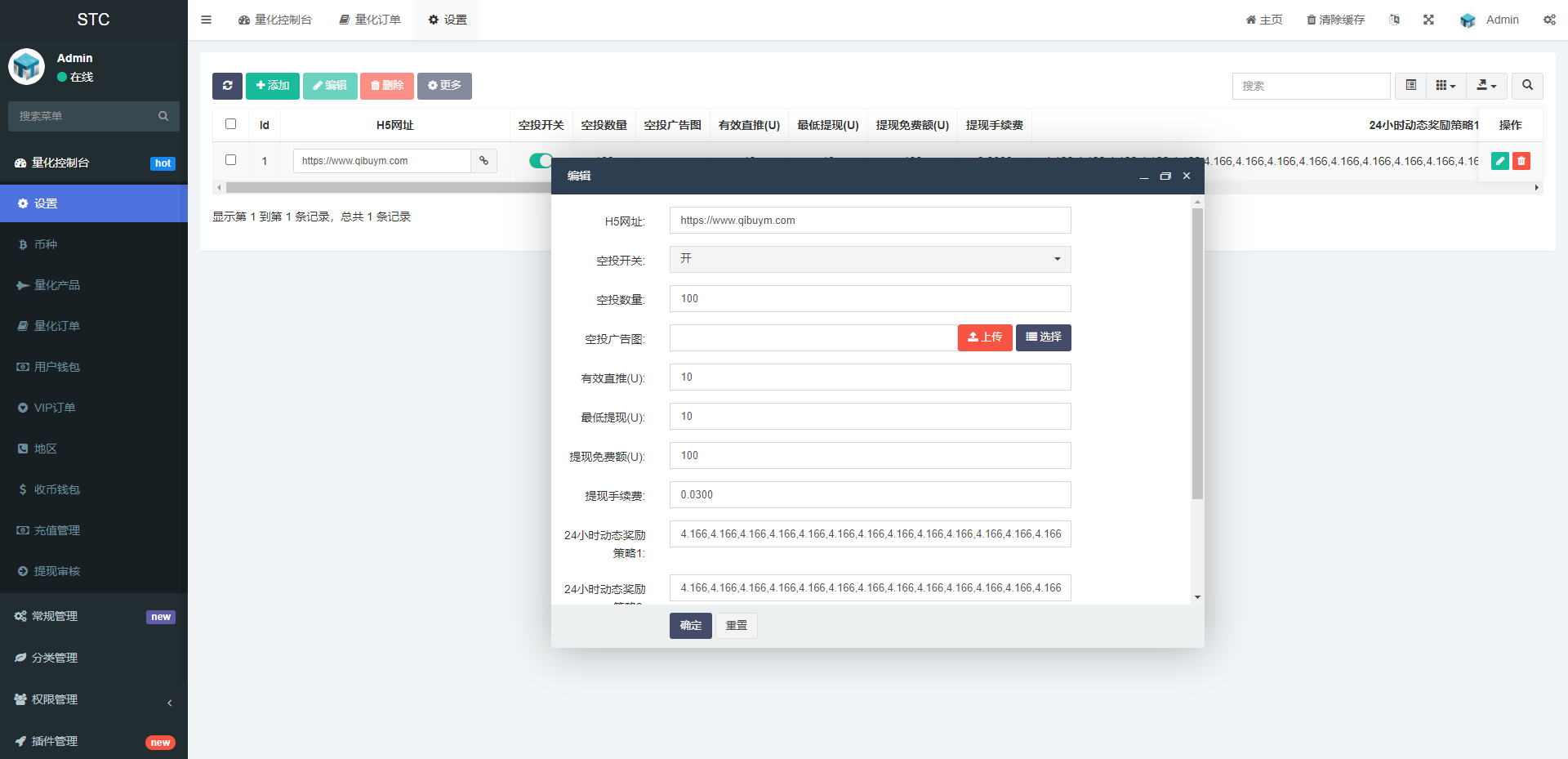Focus the 最低提现(U) input field

click(870, 417)
